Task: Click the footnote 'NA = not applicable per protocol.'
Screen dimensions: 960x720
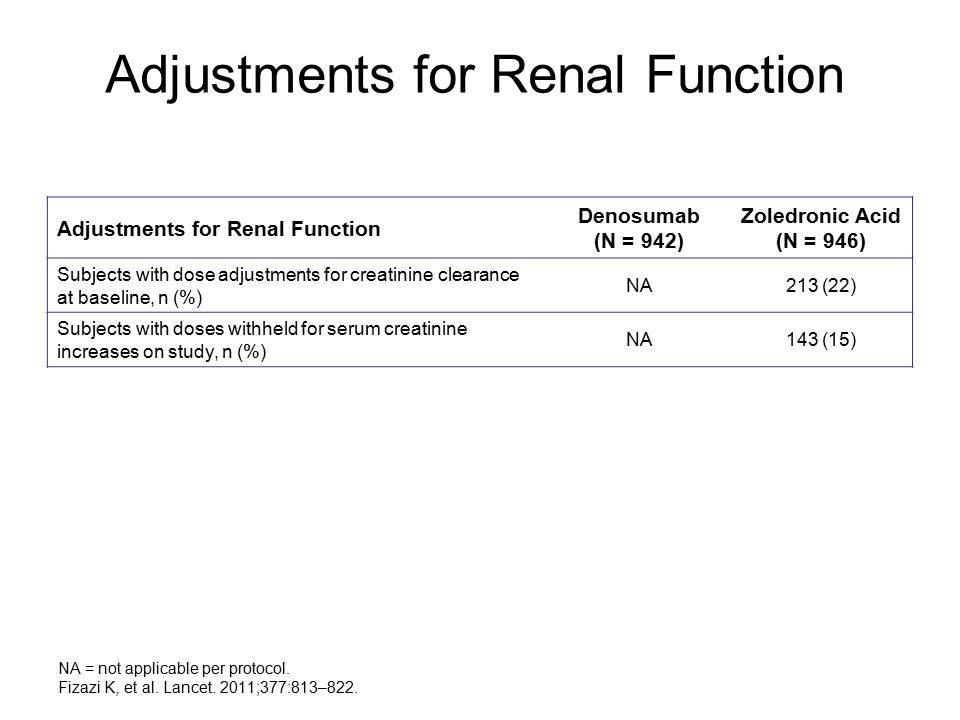Action: [174, 668]
